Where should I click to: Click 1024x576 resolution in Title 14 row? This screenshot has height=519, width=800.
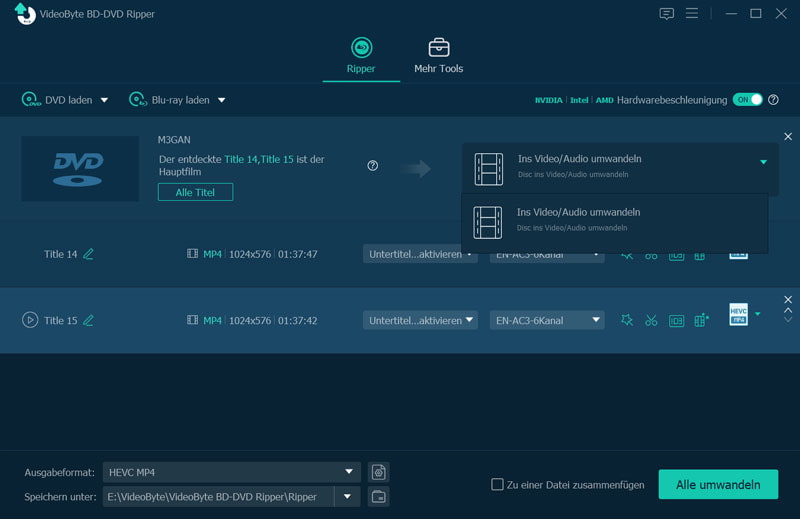pos(250,254)
